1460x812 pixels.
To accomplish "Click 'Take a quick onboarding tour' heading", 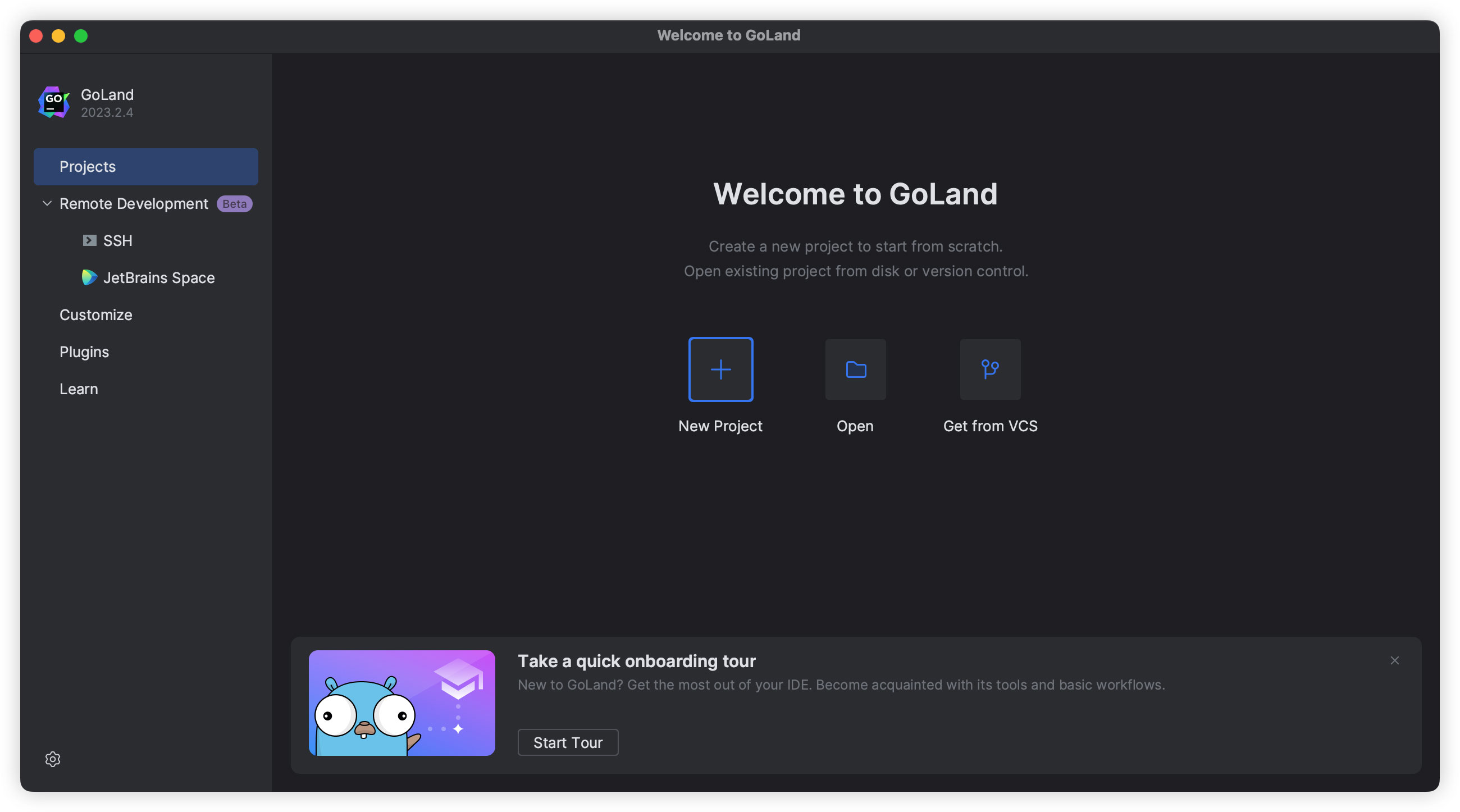I will click(x=636, y=662).
